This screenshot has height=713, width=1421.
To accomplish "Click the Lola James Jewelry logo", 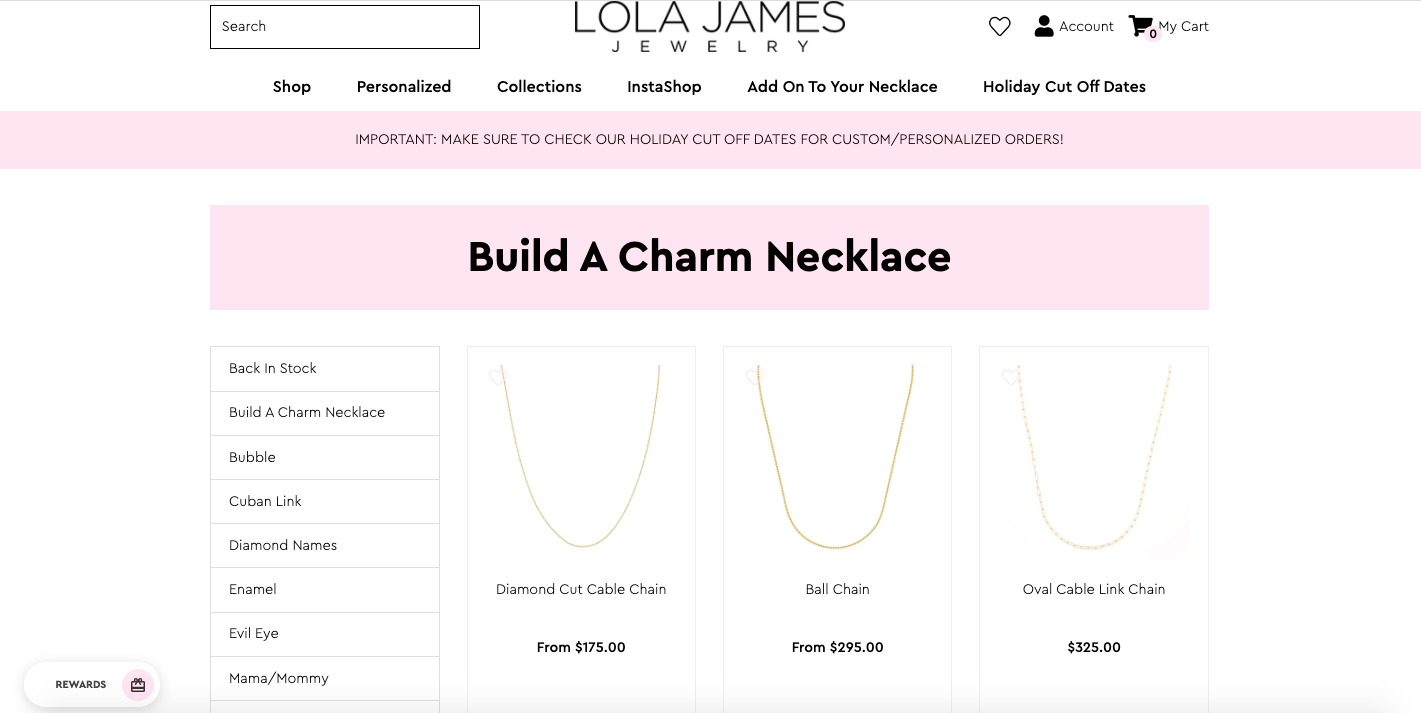I will (710, 26).
